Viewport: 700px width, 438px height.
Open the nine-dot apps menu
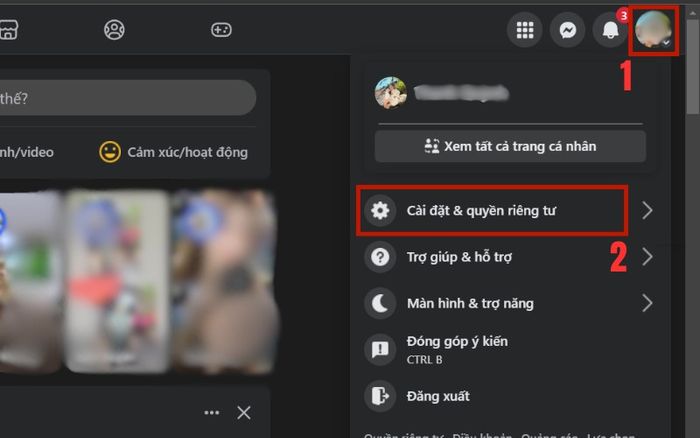click(525, 30)
